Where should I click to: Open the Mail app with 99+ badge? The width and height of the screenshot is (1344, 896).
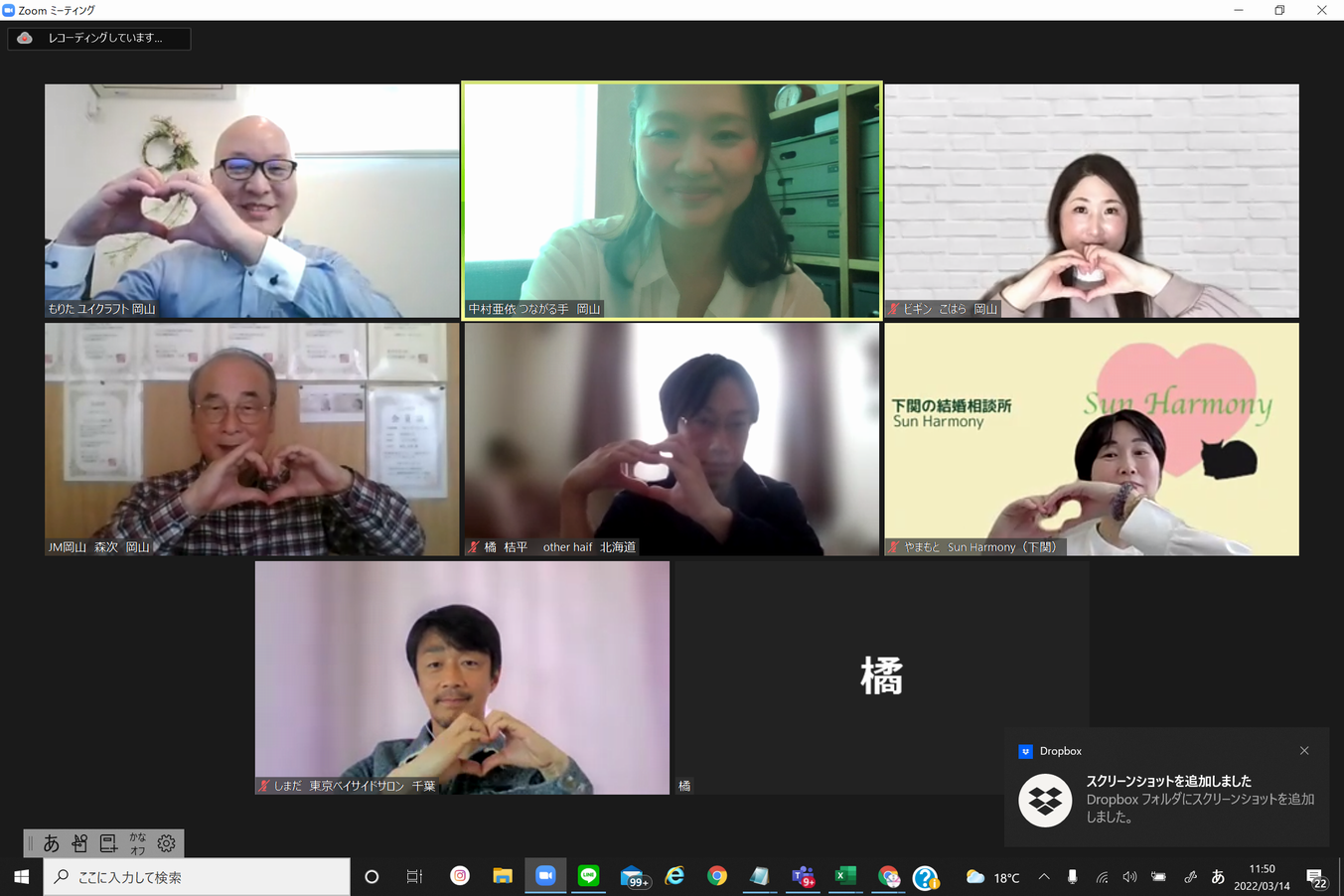(633, 876)
